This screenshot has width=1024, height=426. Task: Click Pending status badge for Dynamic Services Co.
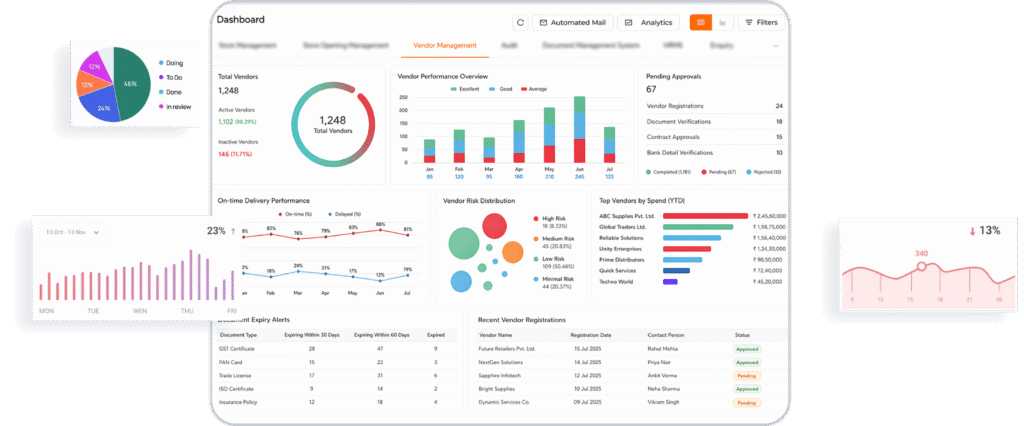[x=746, y=403]
